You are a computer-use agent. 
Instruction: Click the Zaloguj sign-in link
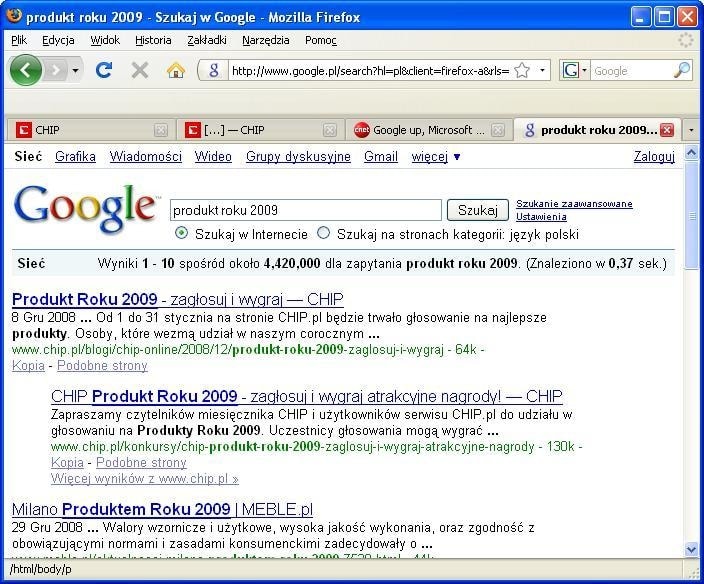(x=654, y=156)
